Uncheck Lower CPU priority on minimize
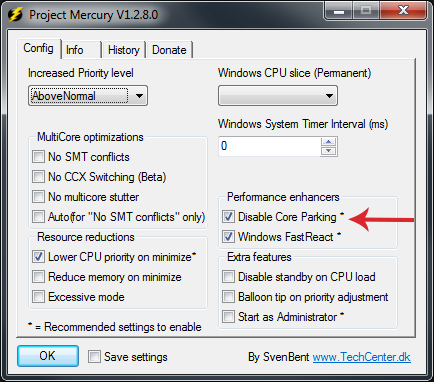The width and height of the screenshot is (434, 382). [x=38, y=257]
